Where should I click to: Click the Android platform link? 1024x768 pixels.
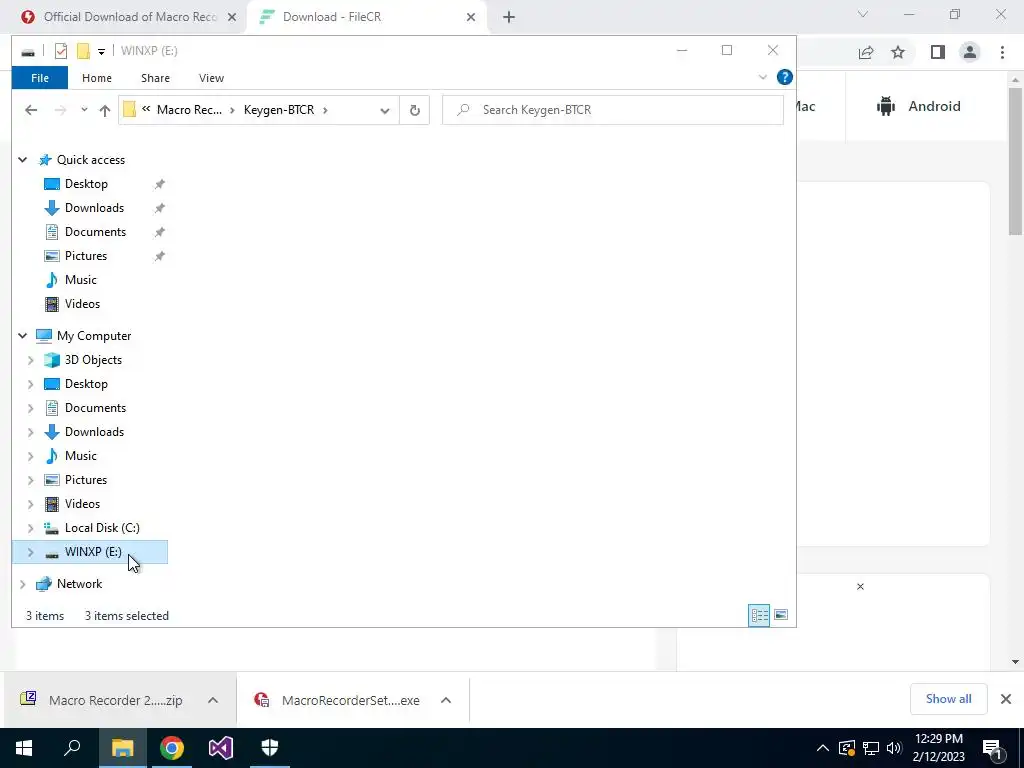918,106
